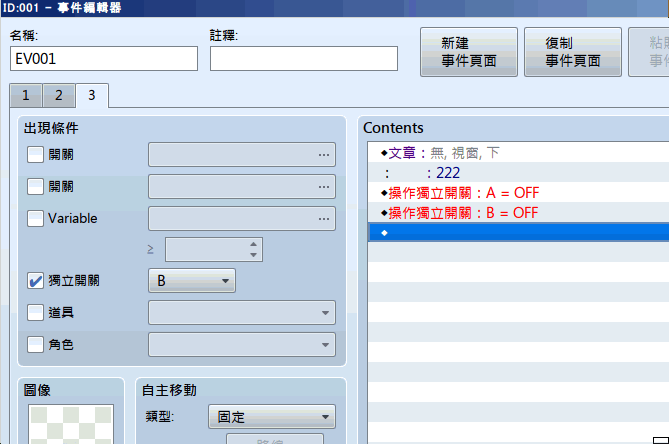Enable the first 開關 condition checkbox
This screenshot has width=669, height=444.
click(x=35, y=154)
